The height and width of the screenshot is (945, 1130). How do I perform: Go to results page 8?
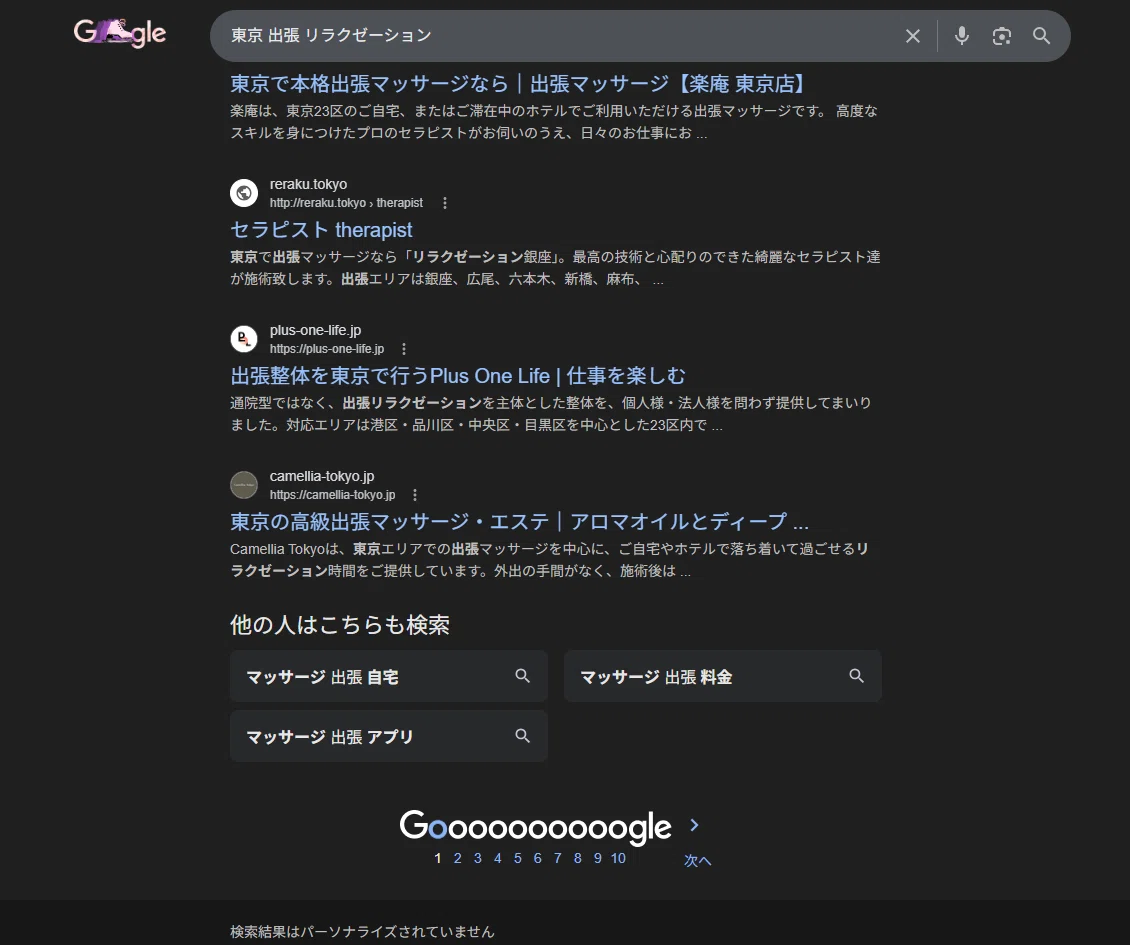click(577, 859)
